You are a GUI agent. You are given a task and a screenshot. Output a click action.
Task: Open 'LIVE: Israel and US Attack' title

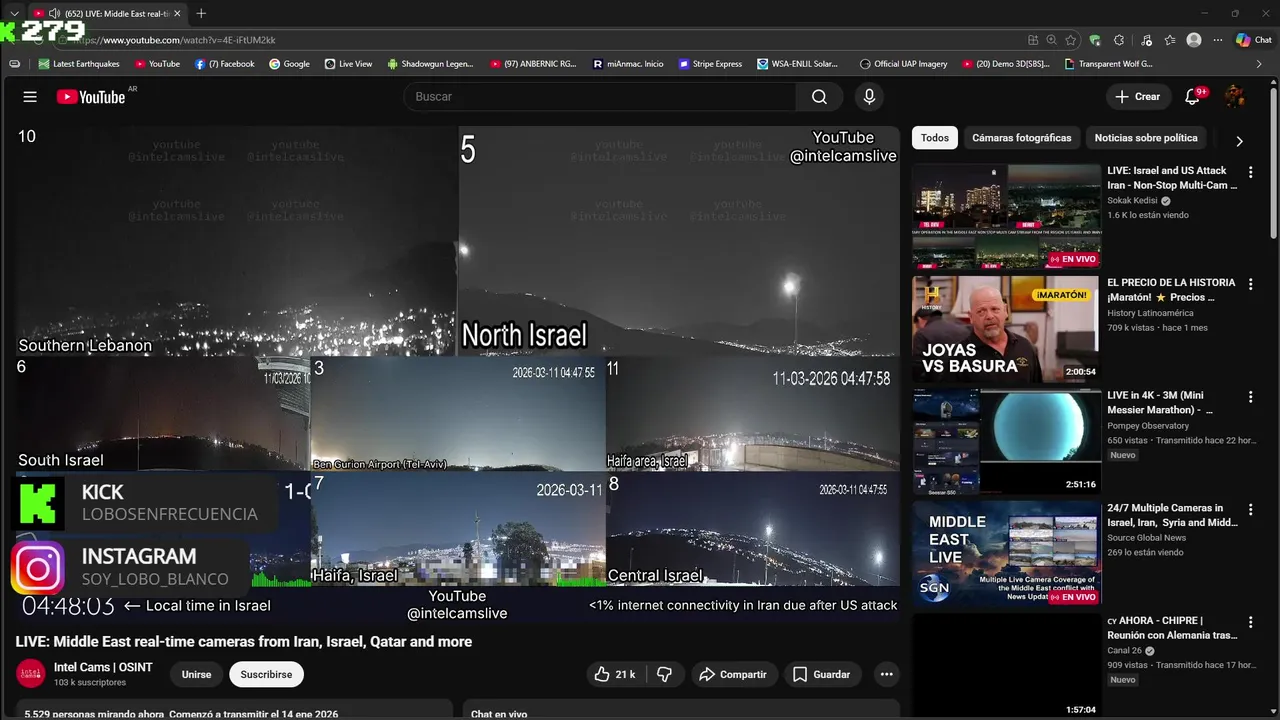[1172, 178]
